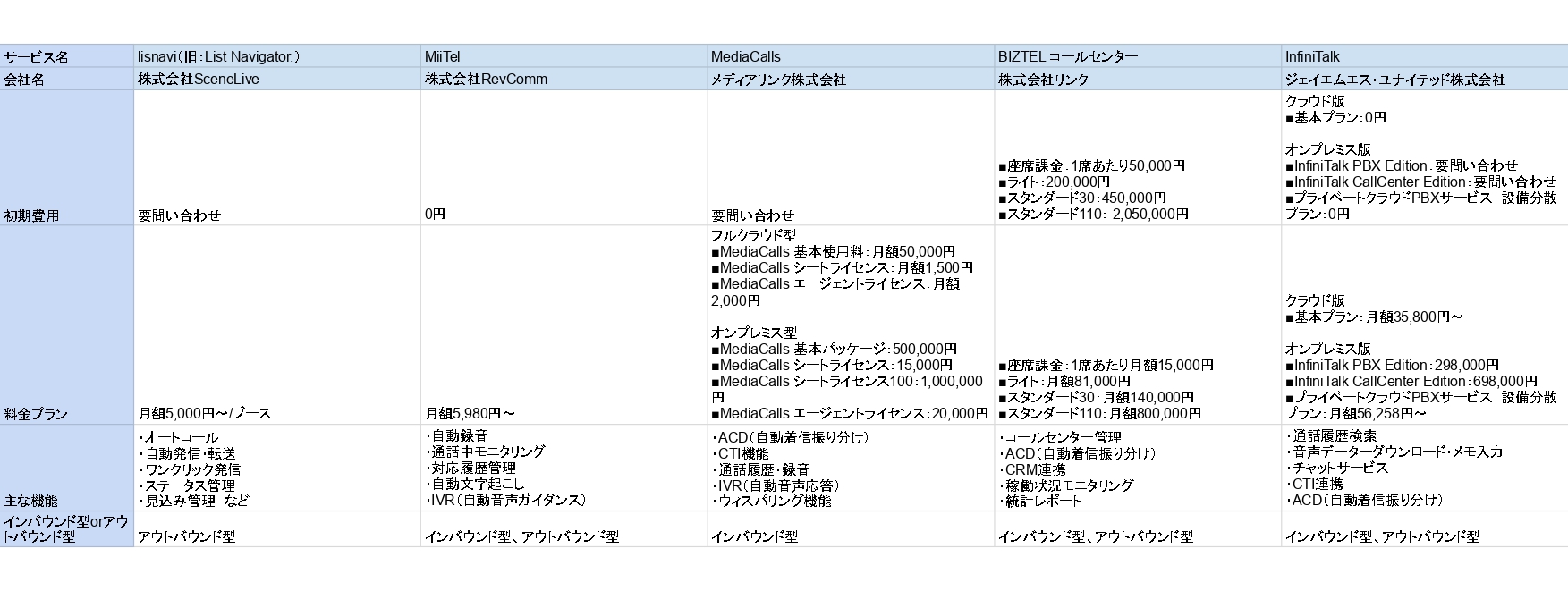
Task: Select the 初期費用 row label
Action: pyautogui.click(x=67, y=157)
